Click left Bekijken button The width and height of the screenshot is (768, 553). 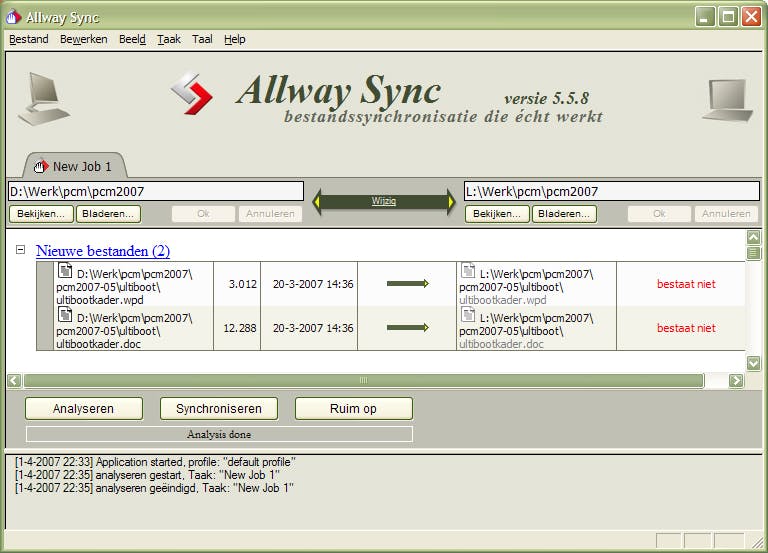click(x=41, y=214)
